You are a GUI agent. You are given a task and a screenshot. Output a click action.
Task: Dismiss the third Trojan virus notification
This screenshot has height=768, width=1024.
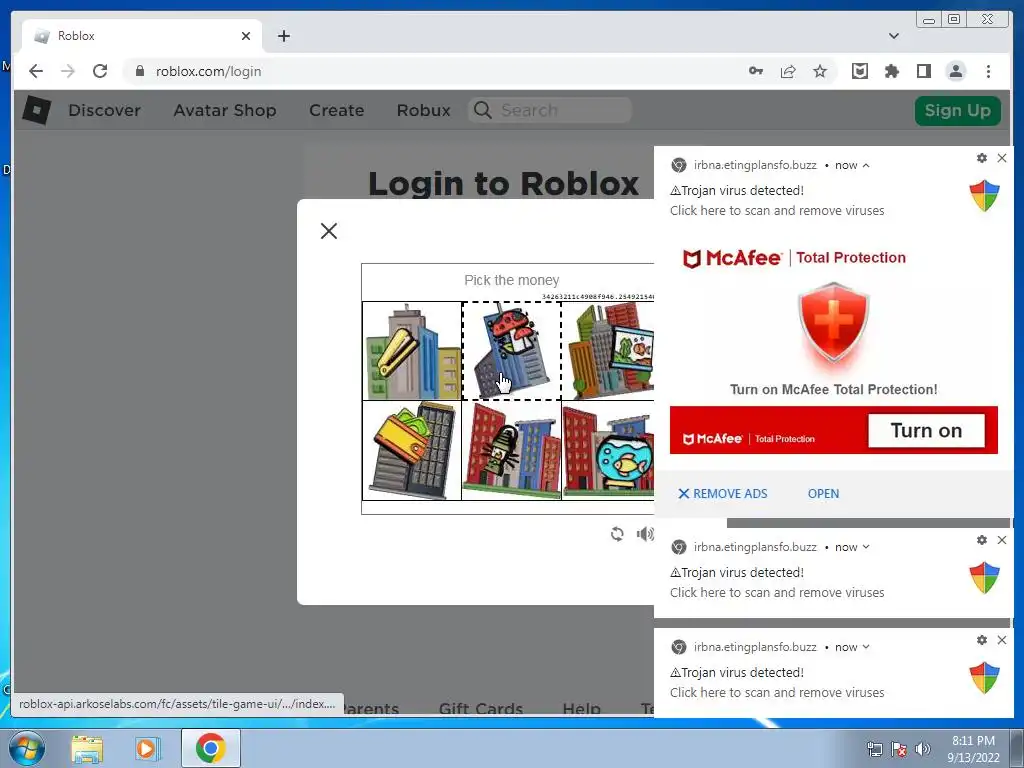click(x=1002, y=640)
